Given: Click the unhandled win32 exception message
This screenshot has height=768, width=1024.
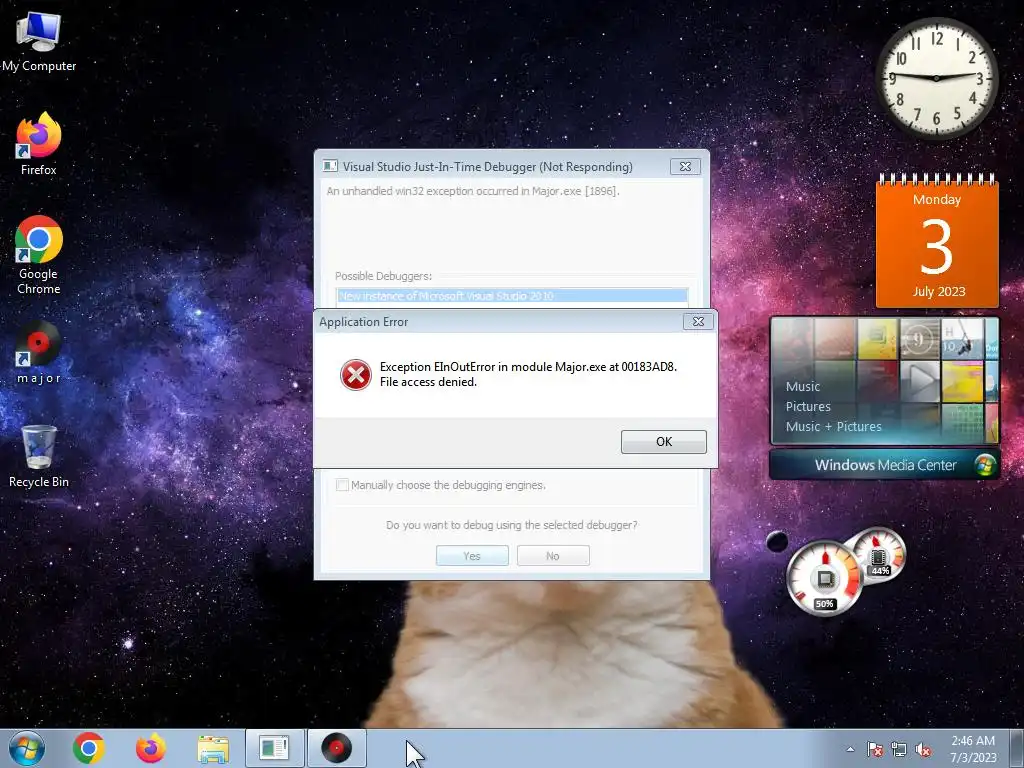Looking at the screenshot, I should [x=473, y=191].
